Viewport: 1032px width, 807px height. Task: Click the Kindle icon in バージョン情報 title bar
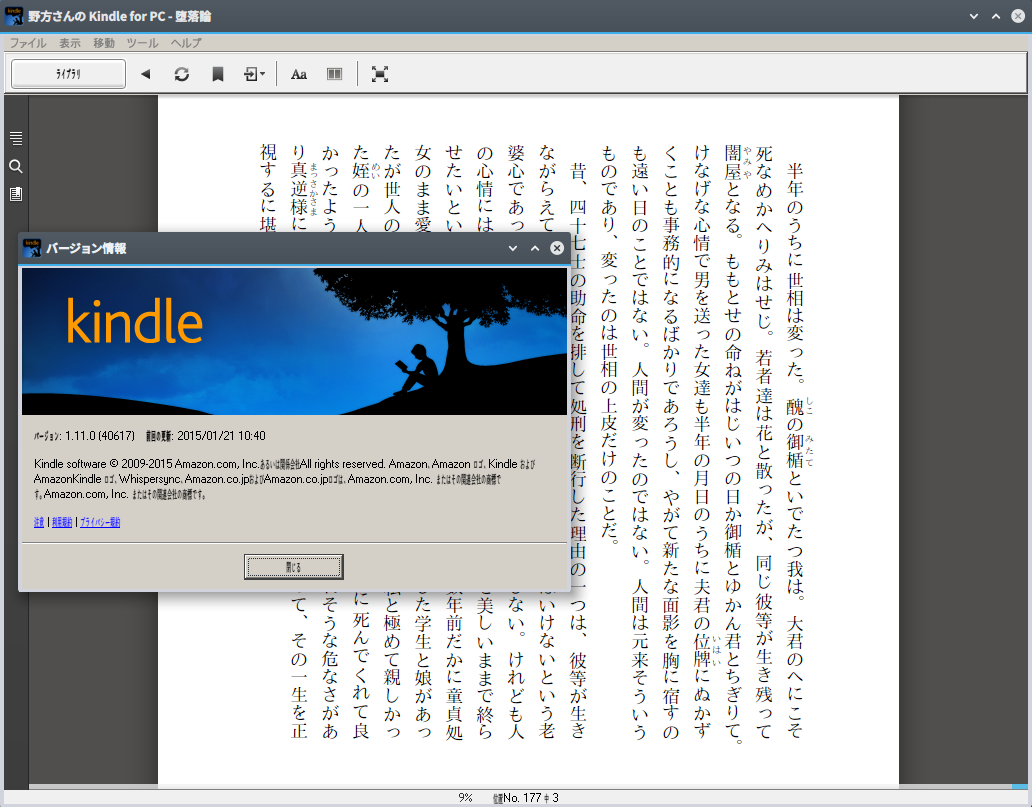point(32,248)
